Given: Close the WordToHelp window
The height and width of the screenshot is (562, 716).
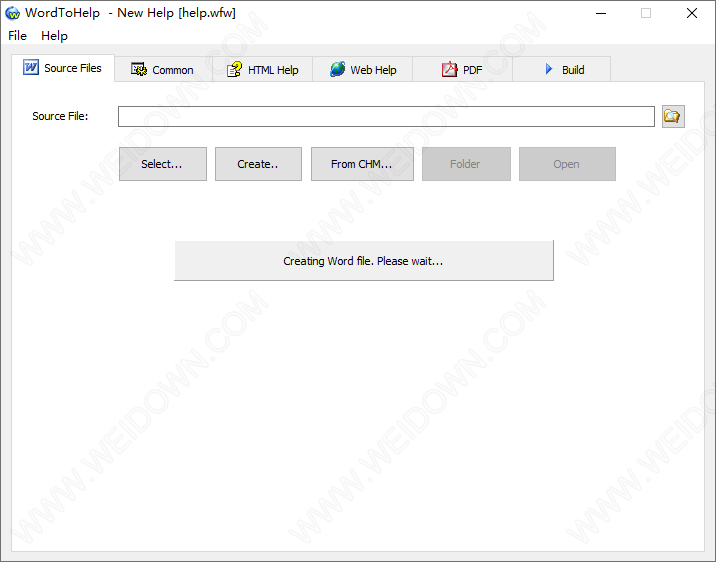Looking at the screenshot, I should pos(692,13).
